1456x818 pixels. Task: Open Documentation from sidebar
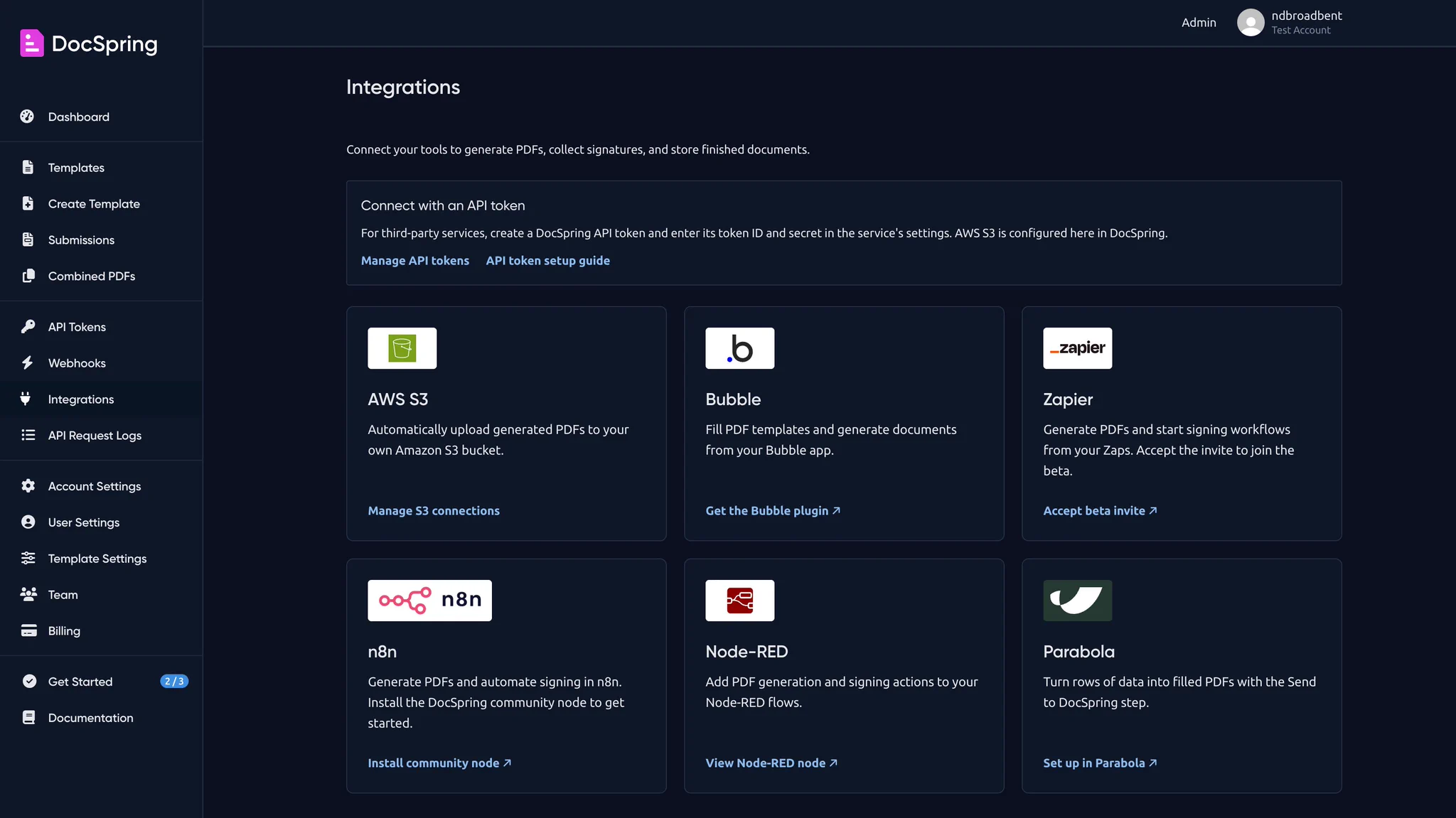[x=101, y=717]
